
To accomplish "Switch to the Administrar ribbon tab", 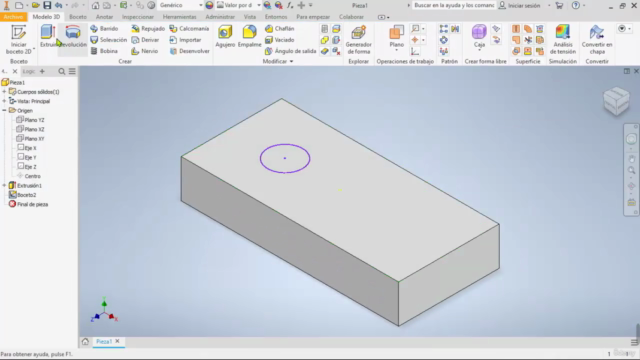I will pyautogui.click(x=220, y=17).
